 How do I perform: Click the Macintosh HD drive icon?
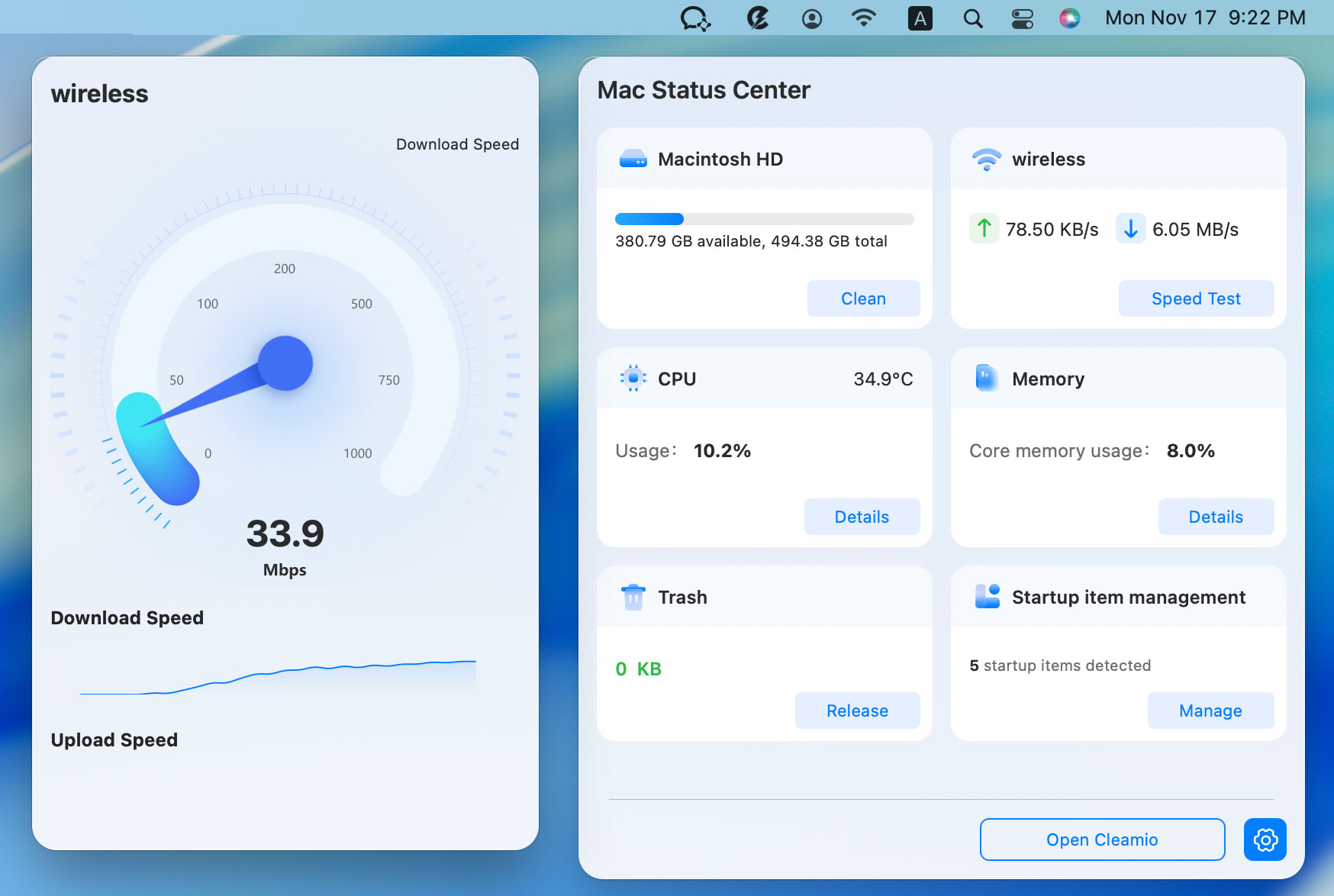pos(633,159)
